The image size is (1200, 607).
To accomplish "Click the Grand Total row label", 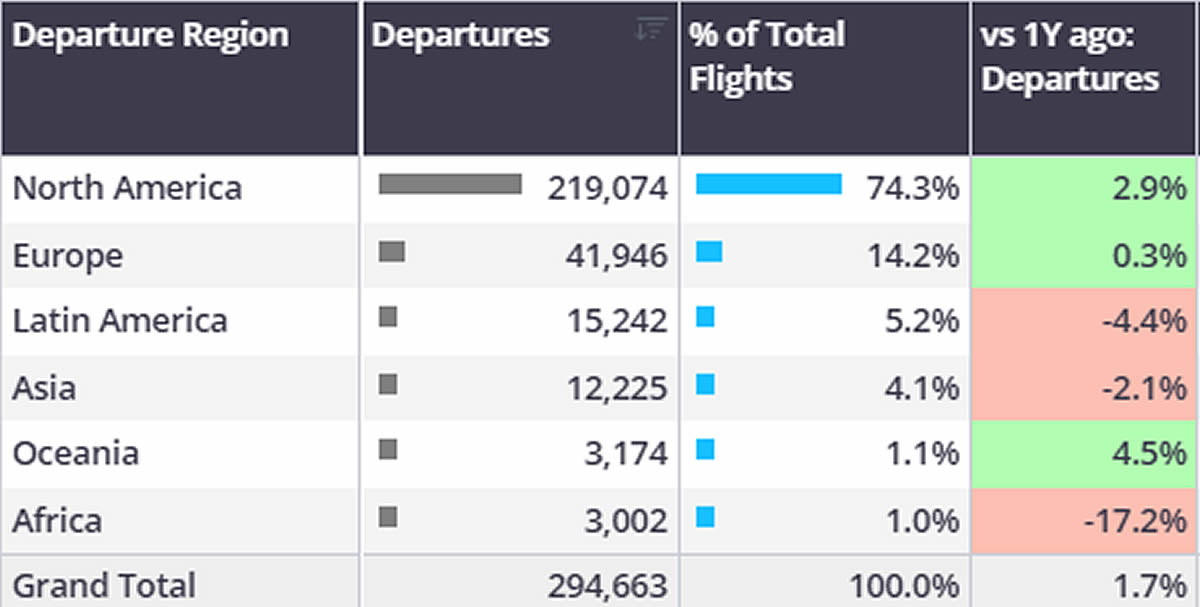I will (104, 585).
